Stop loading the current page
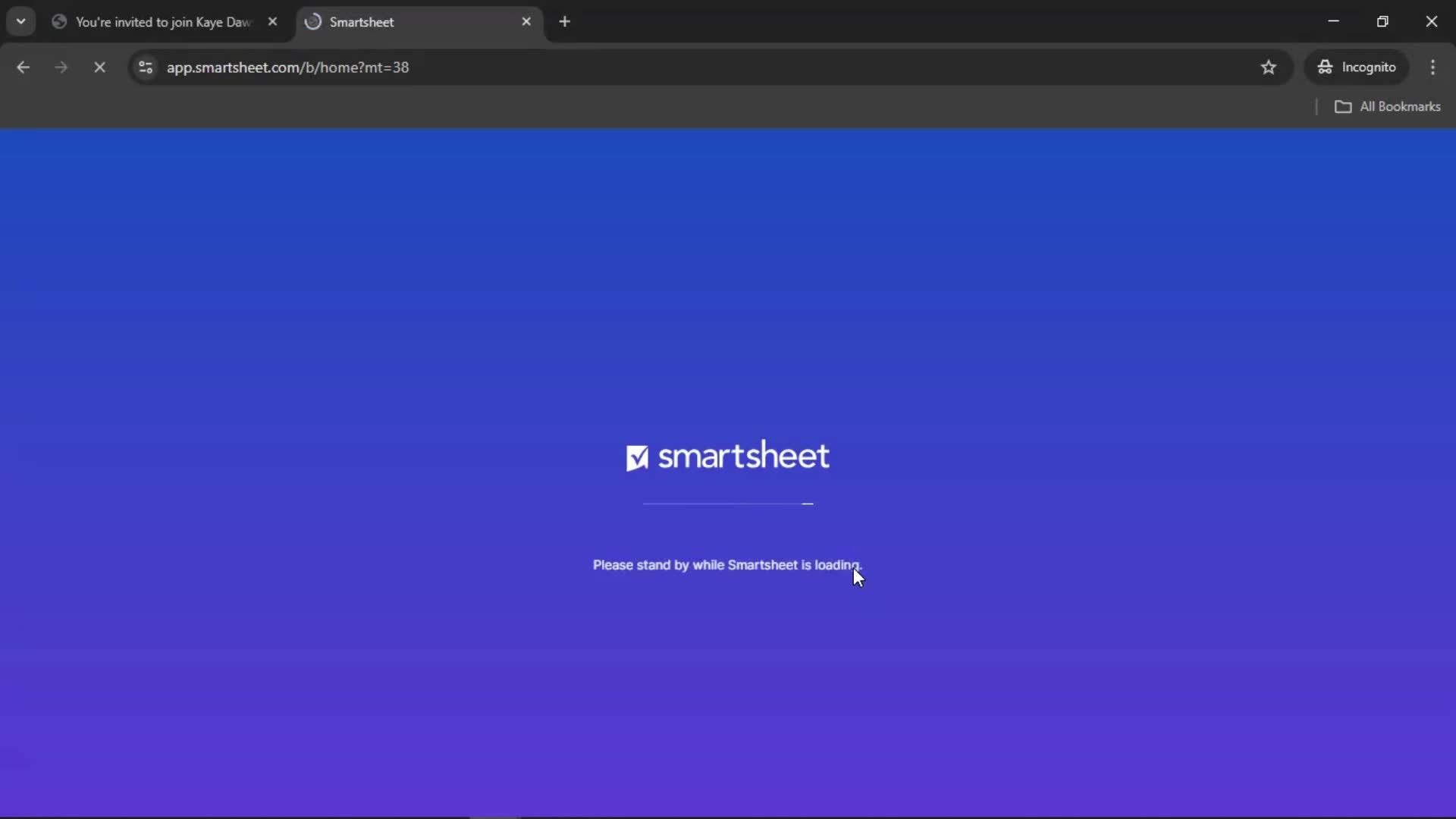1456x819 pixels. 99,67
